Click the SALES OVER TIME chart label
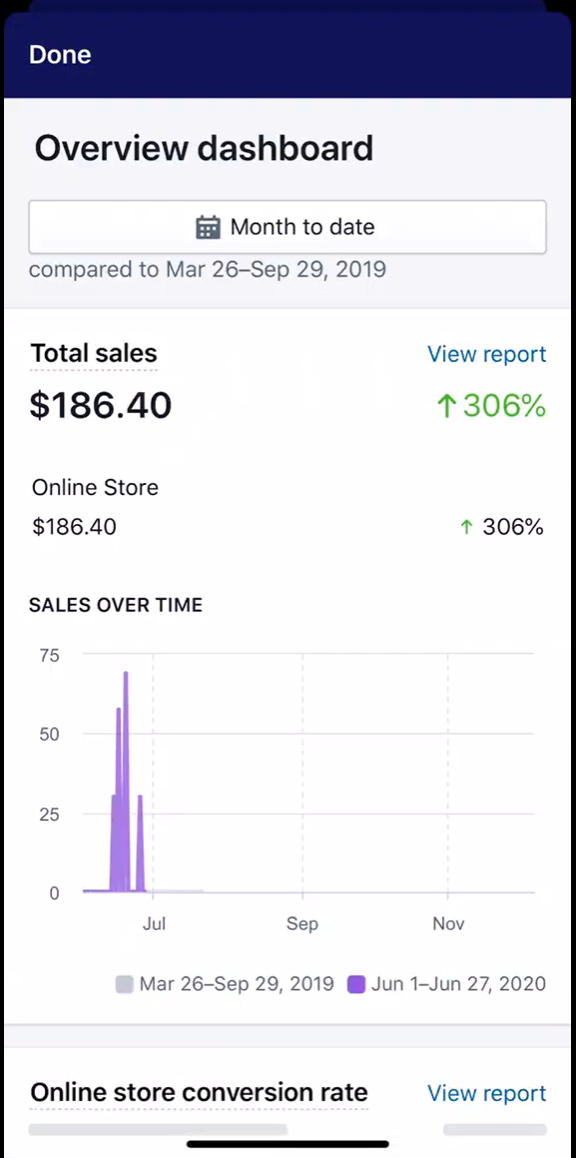Image resolution: width=576 pixels, height=1158 pixels. pos(115,605)
